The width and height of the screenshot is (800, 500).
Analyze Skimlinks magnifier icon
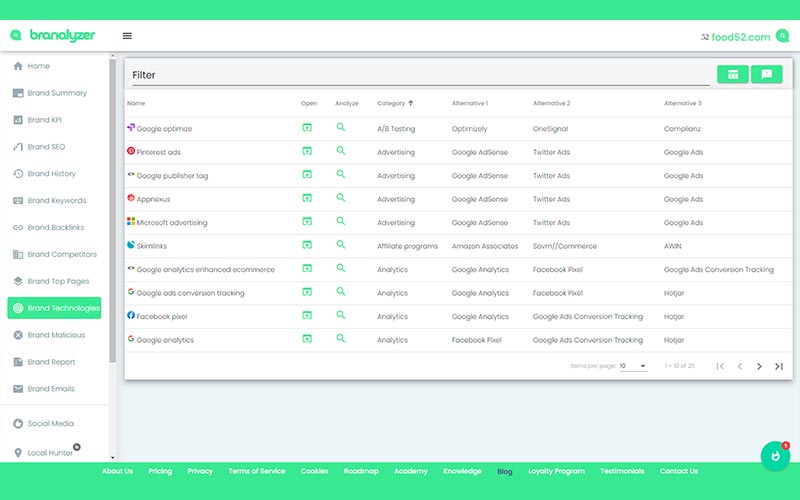pos(341,245)
